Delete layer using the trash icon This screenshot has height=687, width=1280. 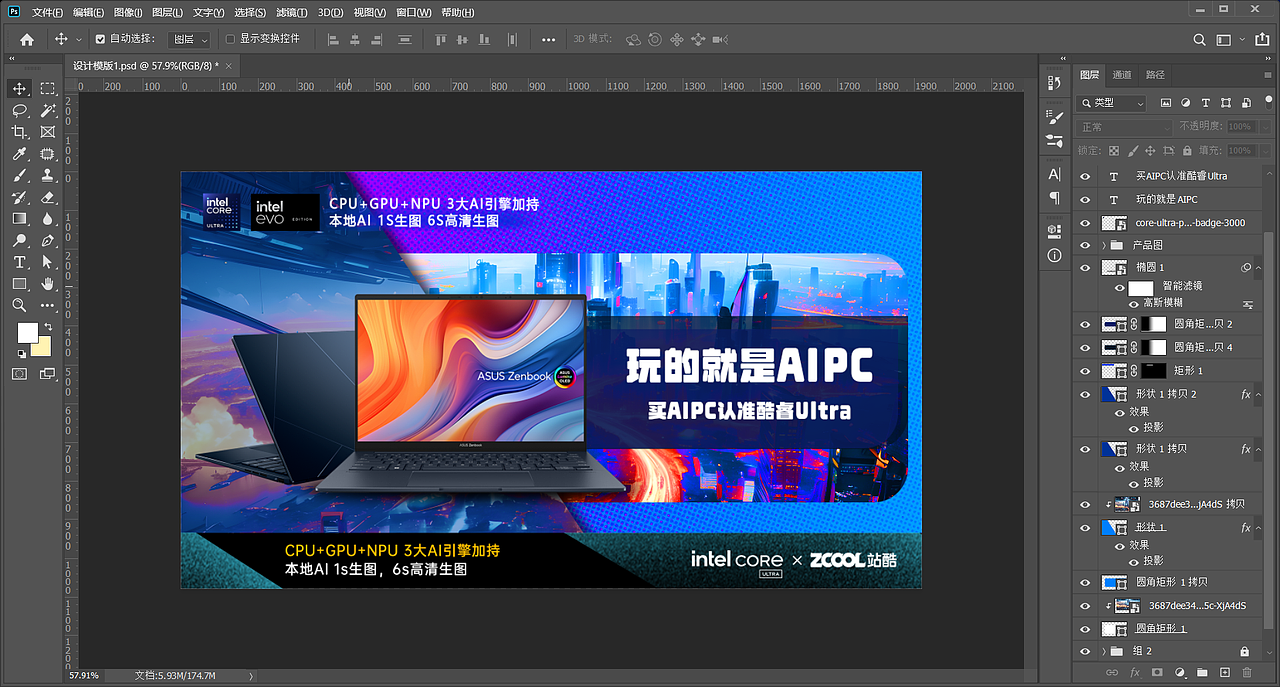tap(1246, 673)
